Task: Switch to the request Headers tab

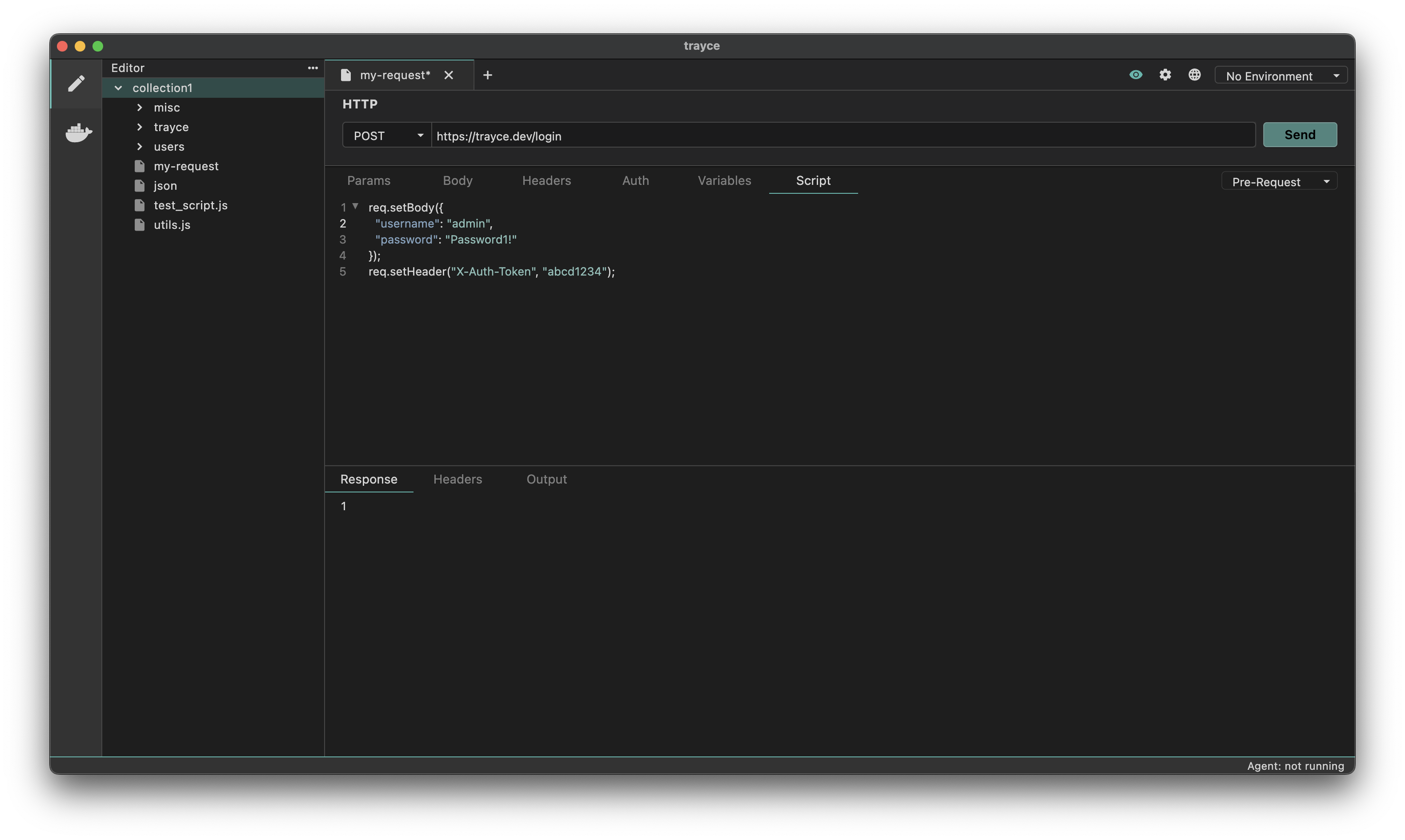Action: (546, 180)
